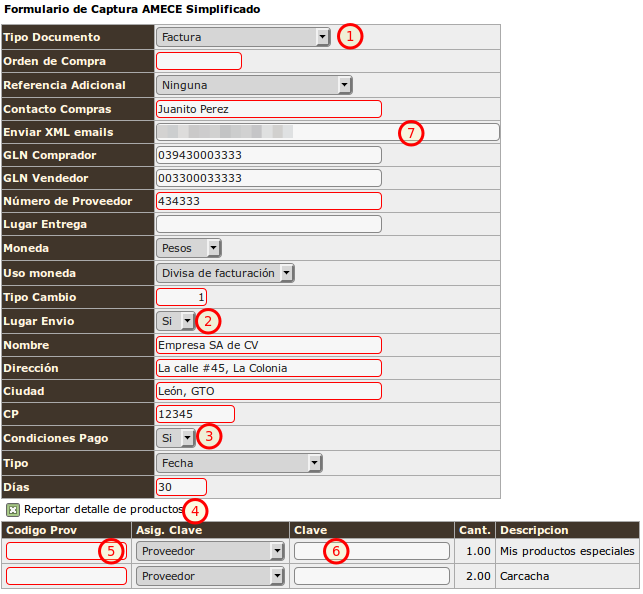The height and width of the screenshot is (594, 643).
Task: Toggle the Reportar detalle de productos checkbox
Action: [13, 510]
